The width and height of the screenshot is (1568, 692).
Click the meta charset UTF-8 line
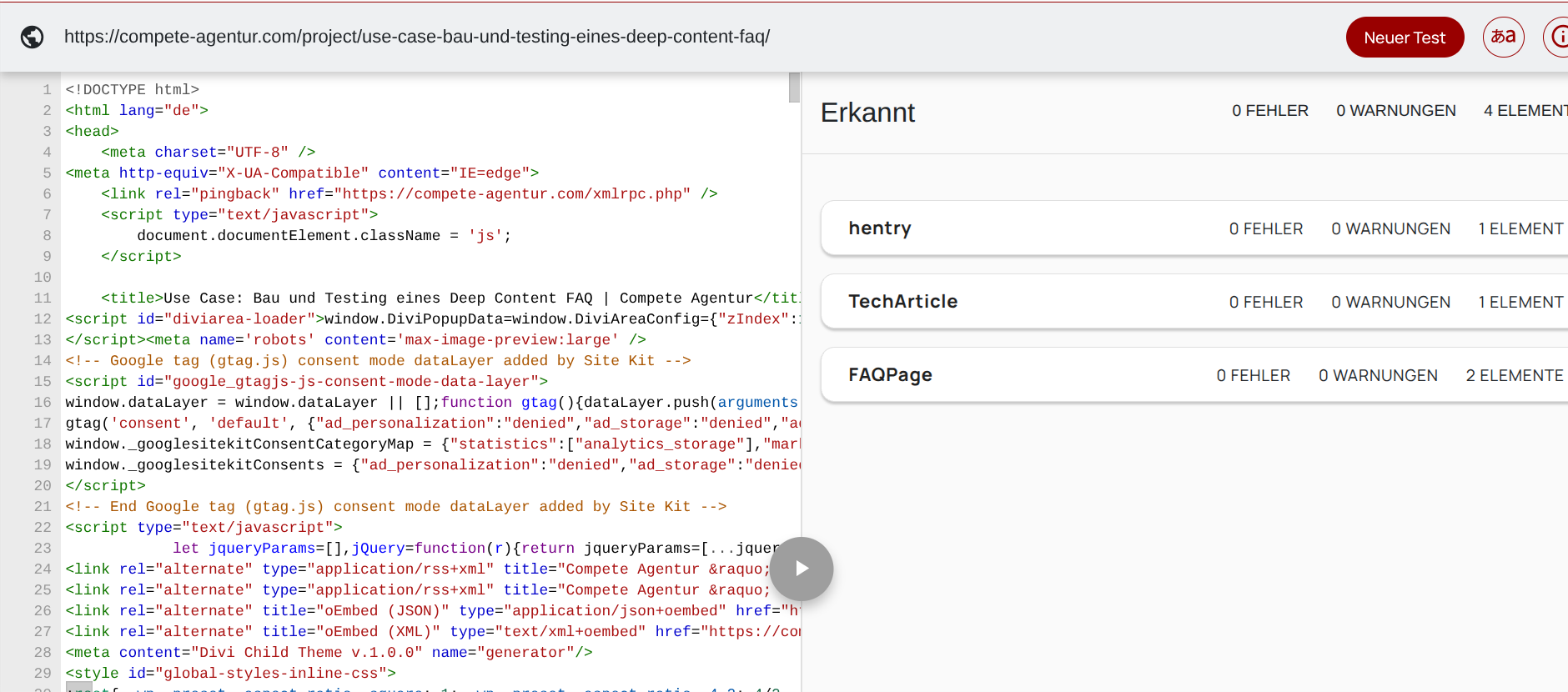coord(209,152)
